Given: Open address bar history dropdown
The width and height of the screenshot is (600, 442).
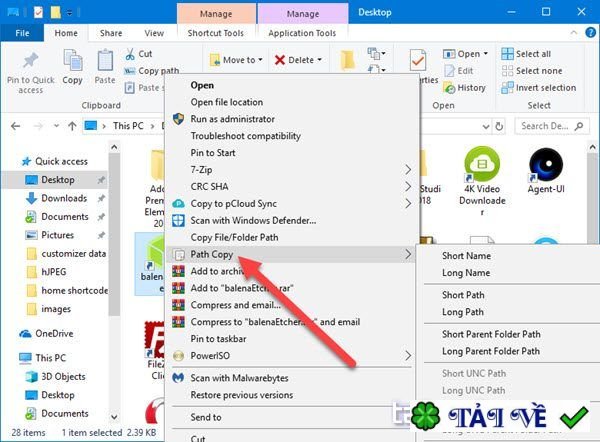Looking at the screenshot, I should click(x=486, y=126).
